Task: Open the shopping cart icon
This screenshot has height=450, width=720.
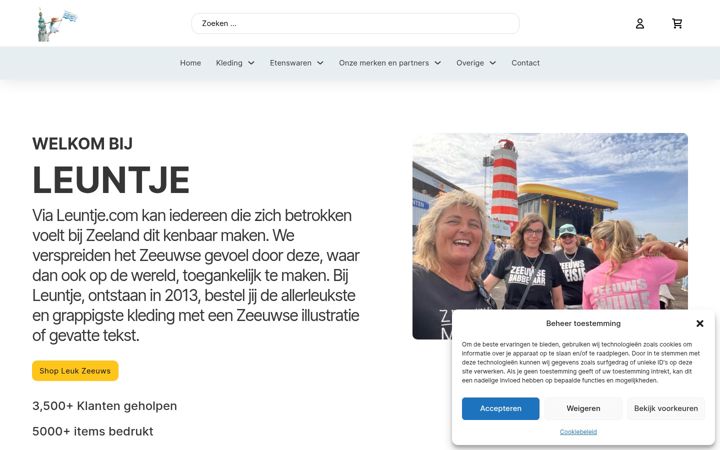Action: click(x=677, y=23)
